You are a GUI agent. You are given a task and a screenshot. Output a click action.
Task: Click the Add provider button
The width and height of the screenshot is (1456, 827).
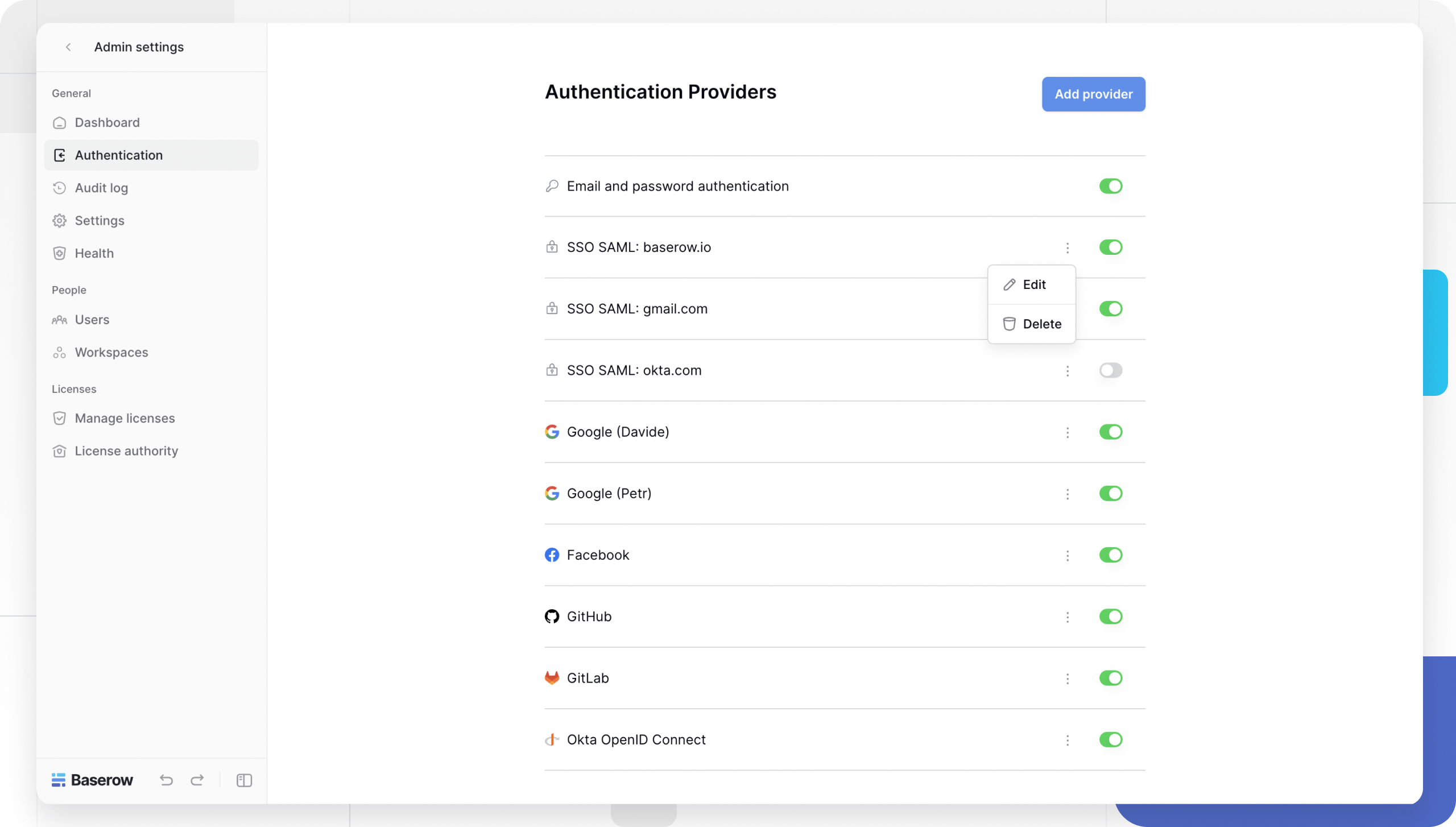click(1093, 94)
